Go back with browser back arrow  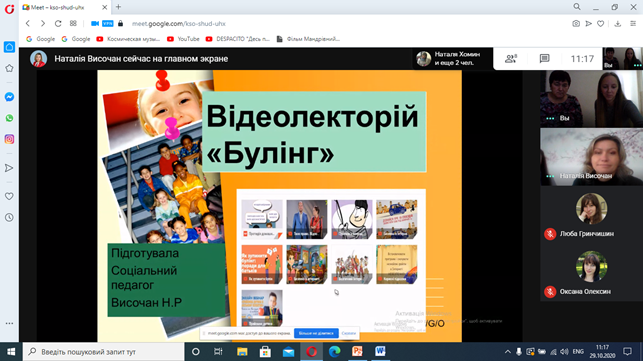(x=28, y=23)
